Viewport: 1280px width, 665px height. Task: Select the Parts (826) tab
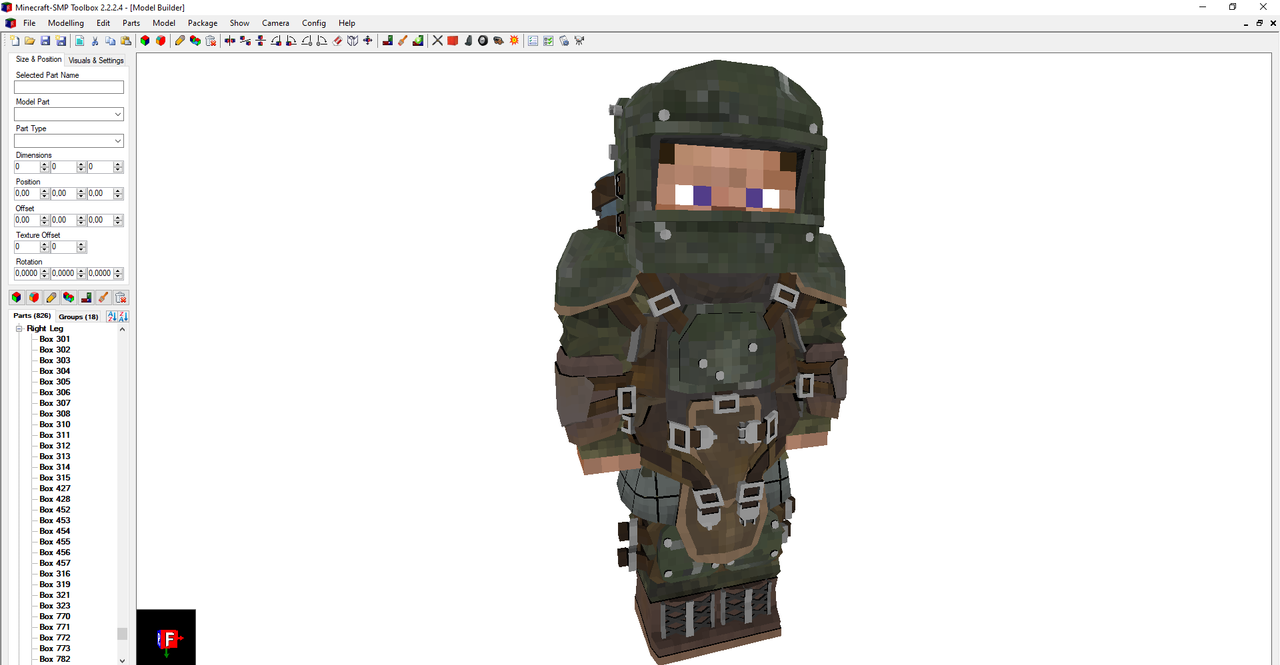tap(32, 316)
